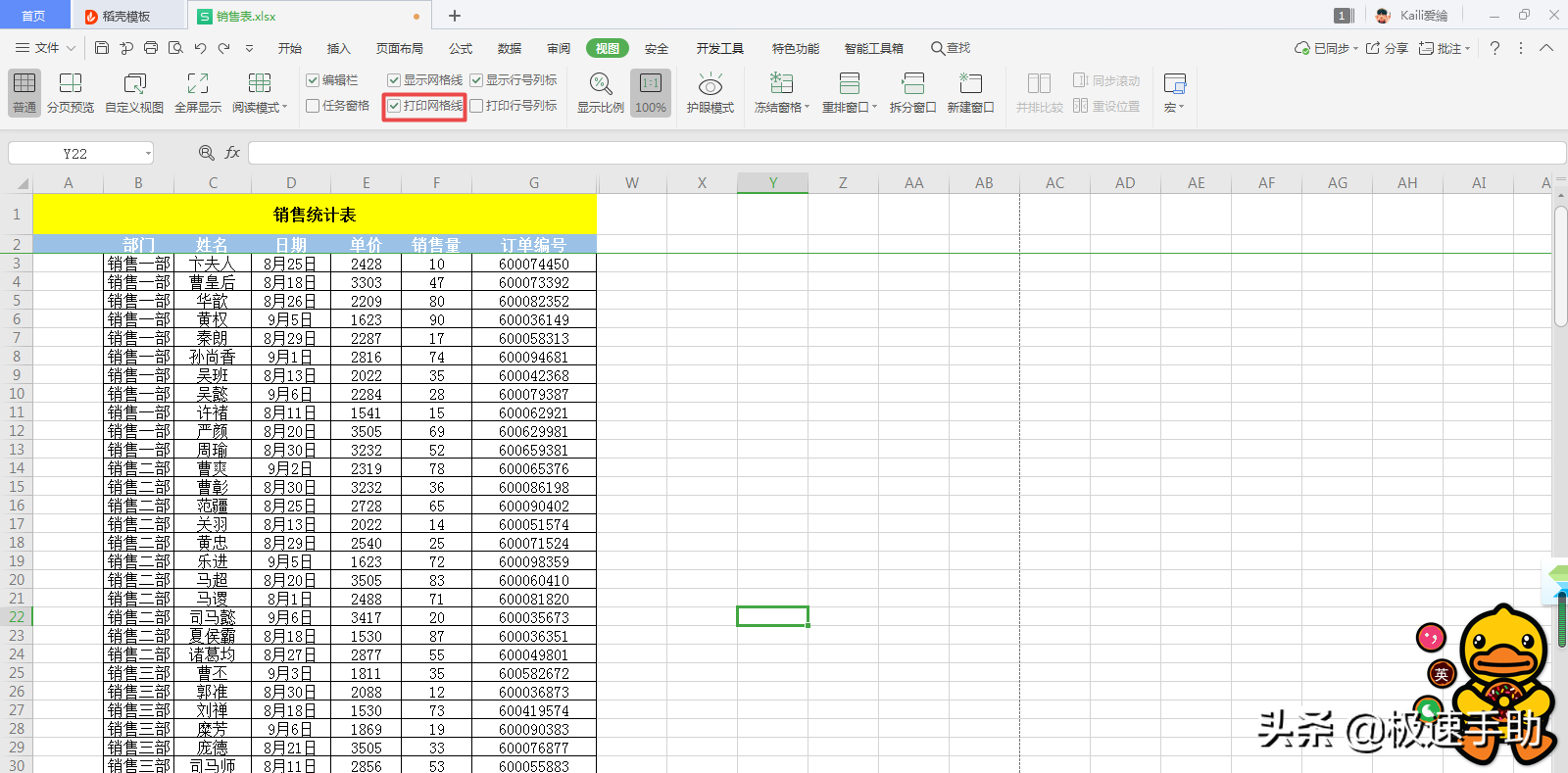
Task: Open the zoom ratio (显示比例) dialog
Action: coord(601,93)
